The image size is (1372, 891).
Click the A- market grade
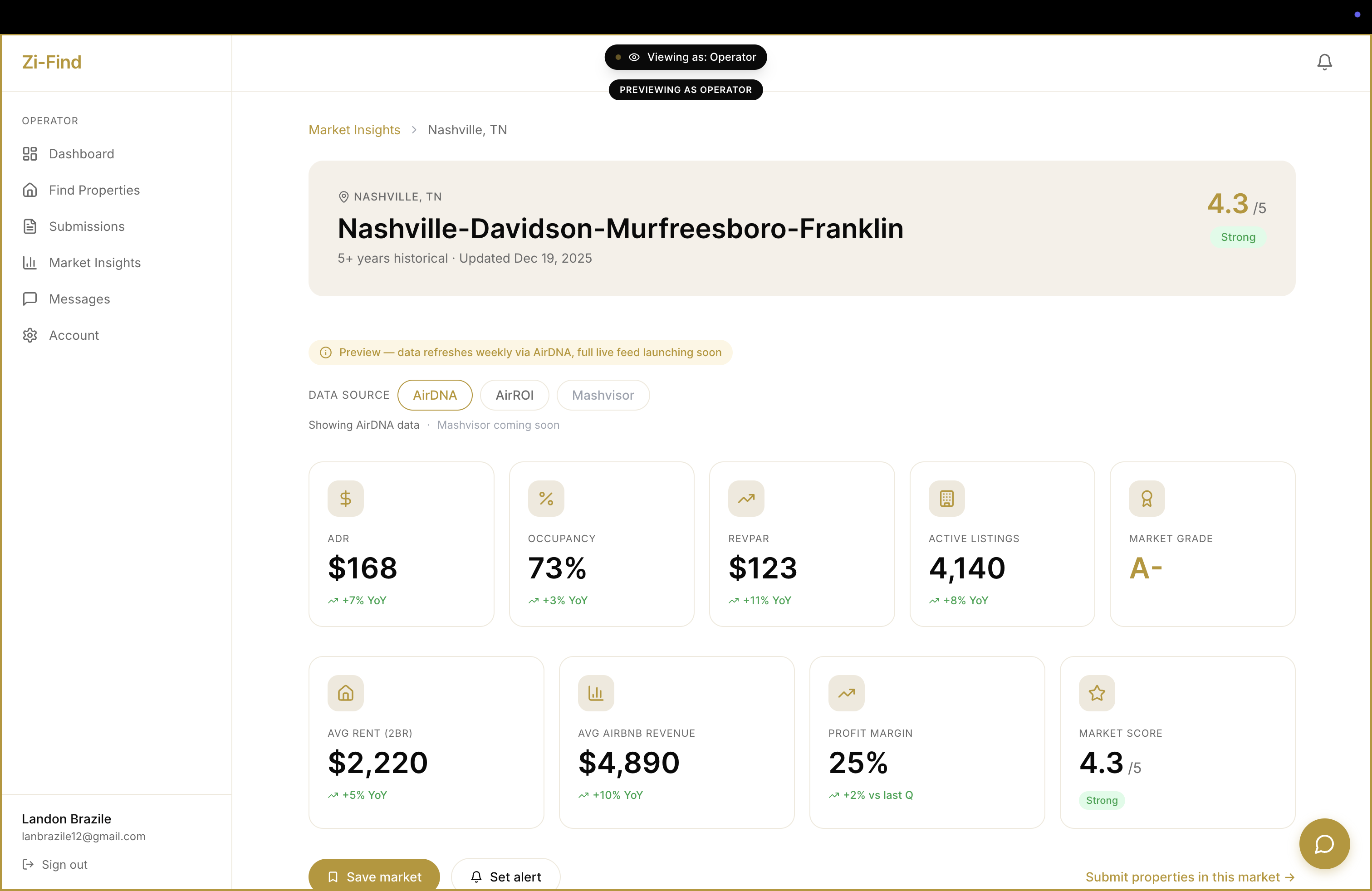(1146, 568)
